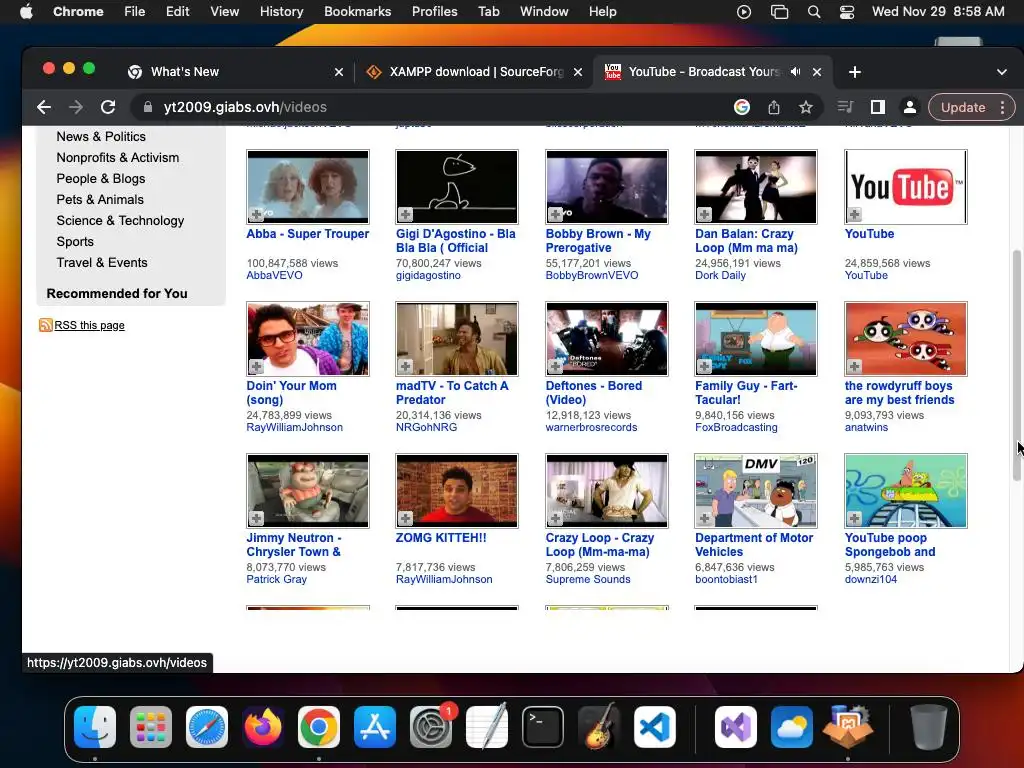Viewport: 1024px width, 768px height.
Task: Open the Department of Motor Vehicles thumbnail
Action: point(756,491)
